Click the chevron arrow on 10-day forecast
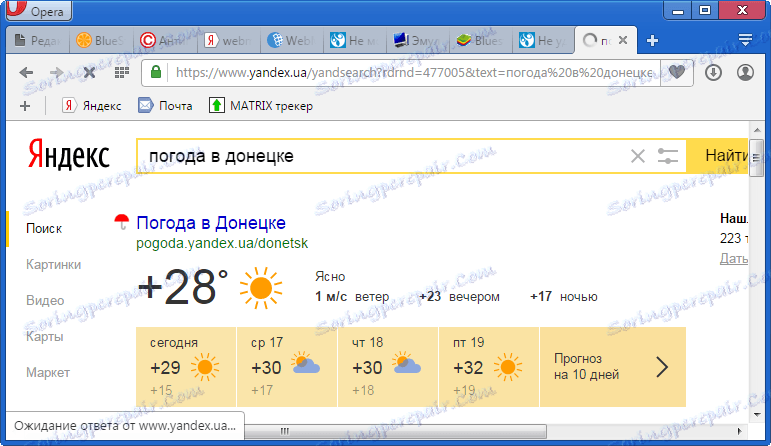 tap(662, 367)
